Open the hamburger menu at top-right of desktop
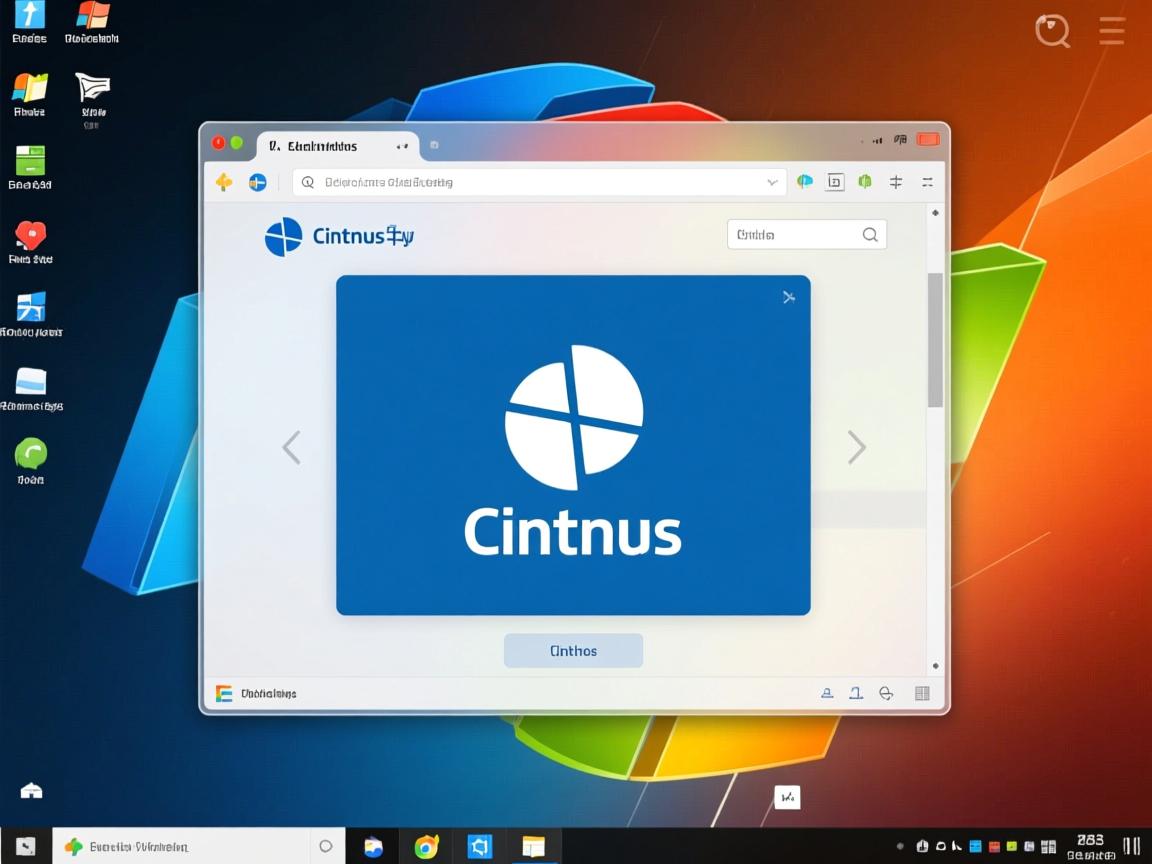The width and height of the screenshot is (1152, 864). point(1112,31)
